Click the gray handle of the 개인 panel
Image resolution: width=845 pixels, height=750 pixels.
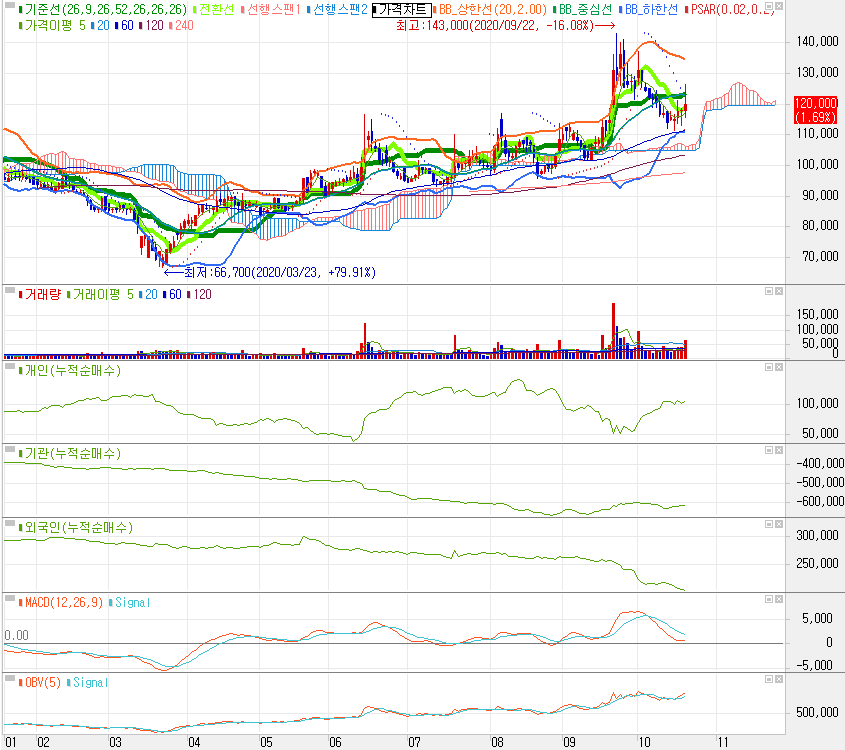10,366
